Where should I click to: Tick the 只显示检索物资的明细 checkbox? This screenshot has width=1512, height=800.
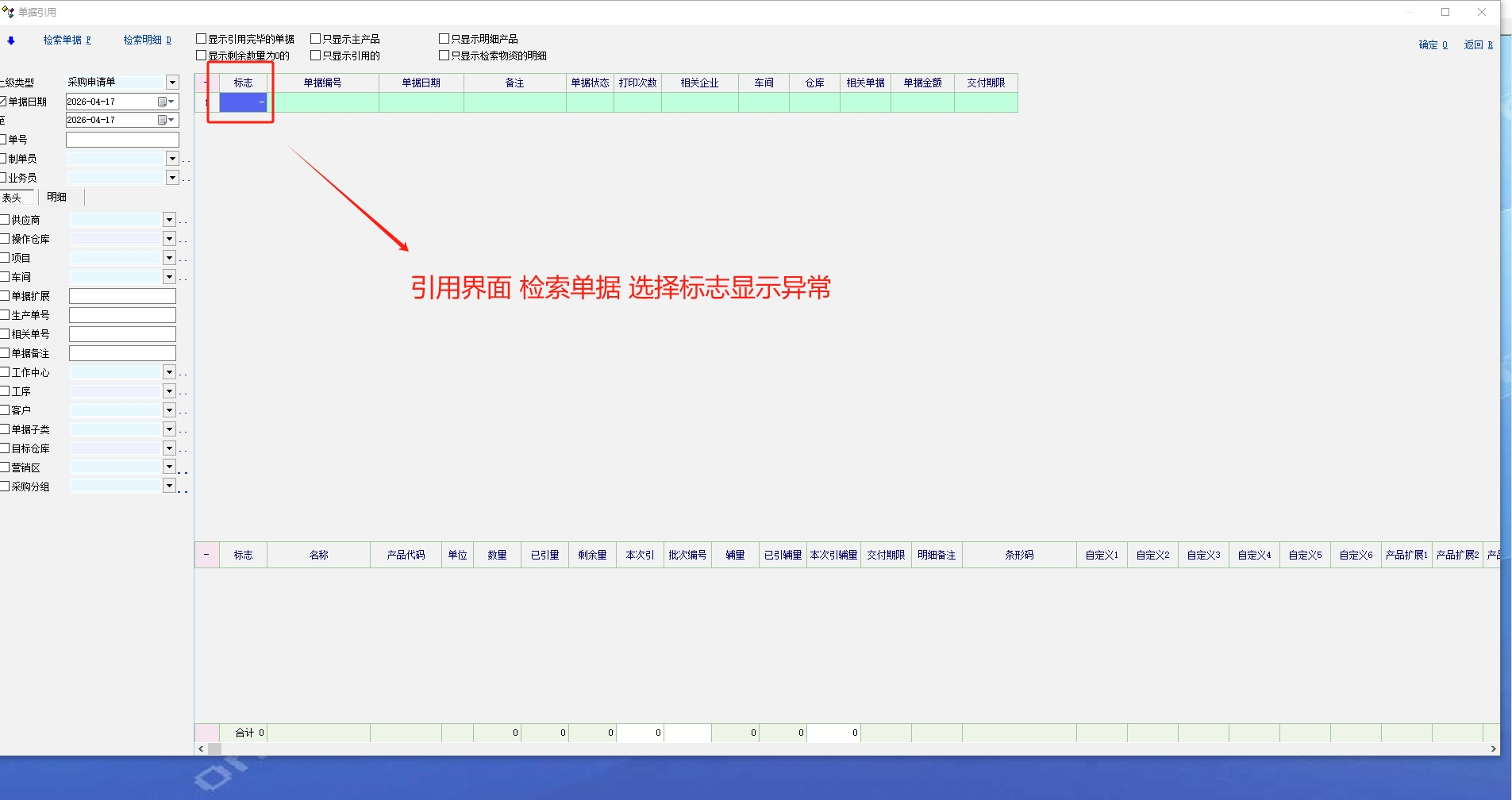tap(444, 56)
